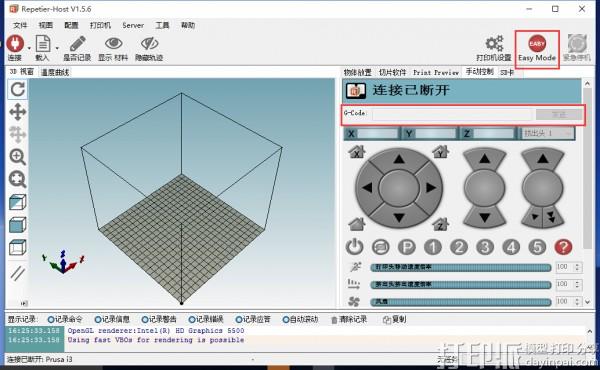Open the Server menu
The height and width of the screenshot is (370, 600).
pyautogui.click(x=133, y=25)
